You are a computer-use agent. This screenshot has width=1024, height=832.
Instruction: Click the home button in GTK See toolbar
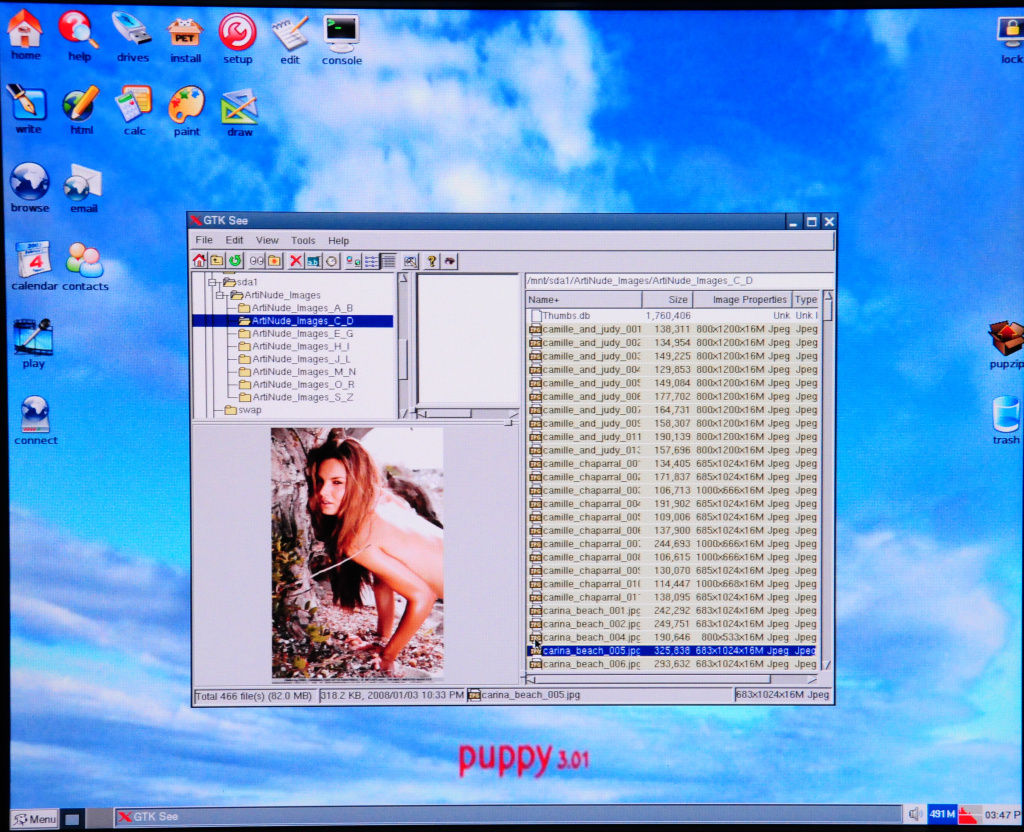pos(199,261)
